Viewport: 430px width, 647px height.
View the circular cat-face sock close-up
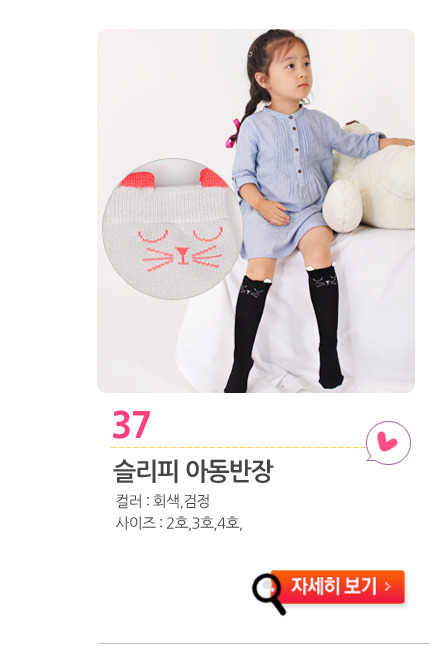[172, 229]
